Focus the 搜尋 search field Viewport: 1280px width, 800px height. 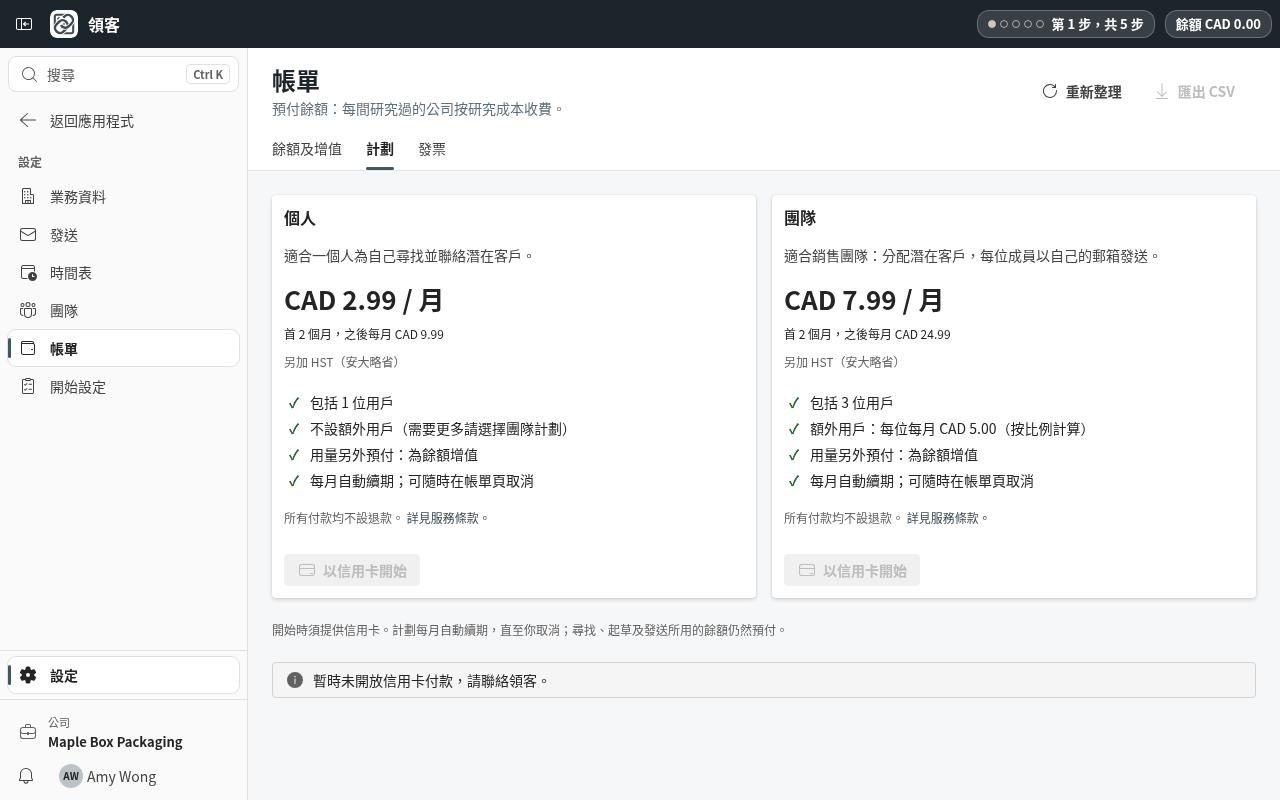124,75
